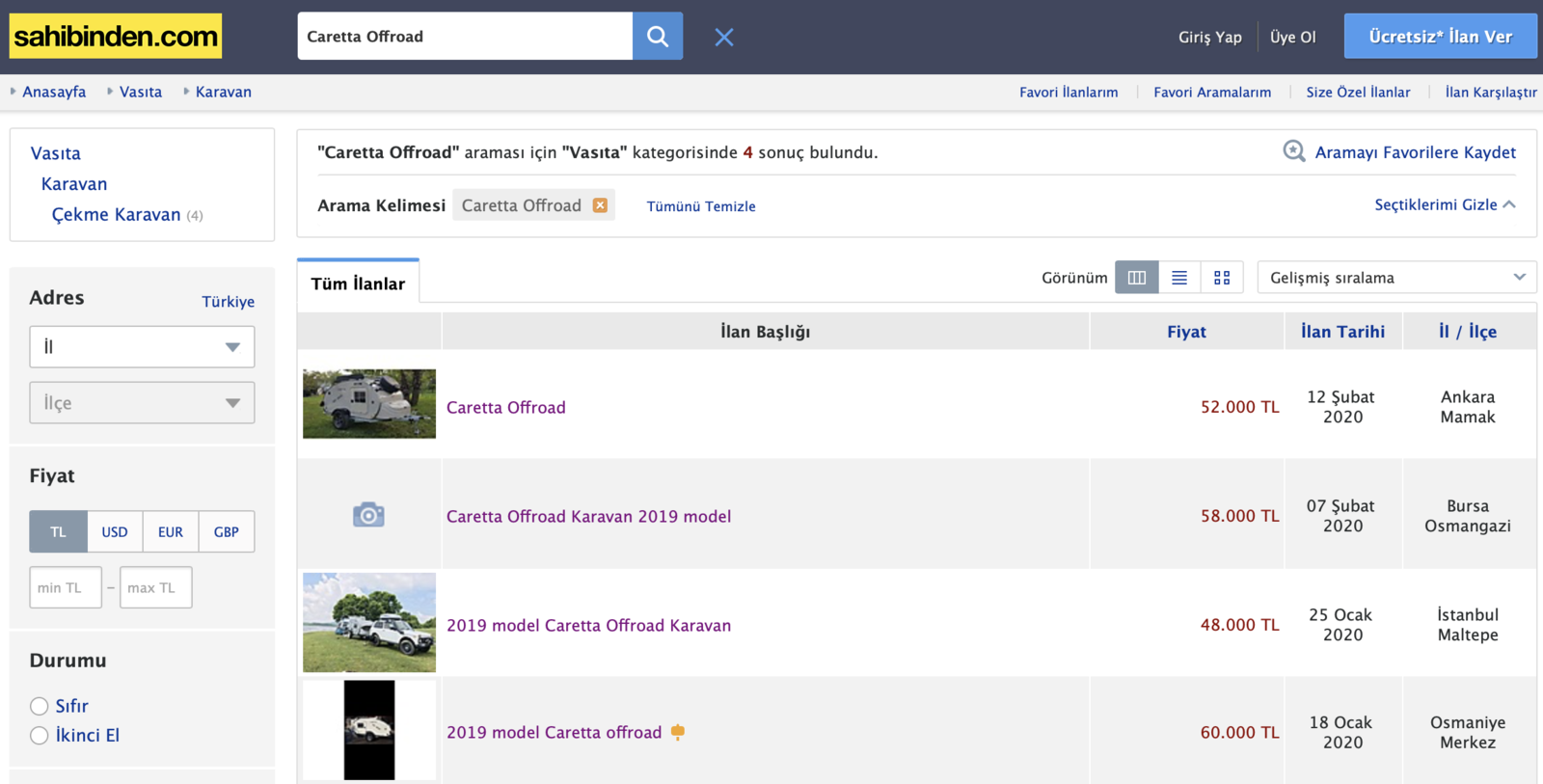Switch to classic column view icon

click(1137, 278)
